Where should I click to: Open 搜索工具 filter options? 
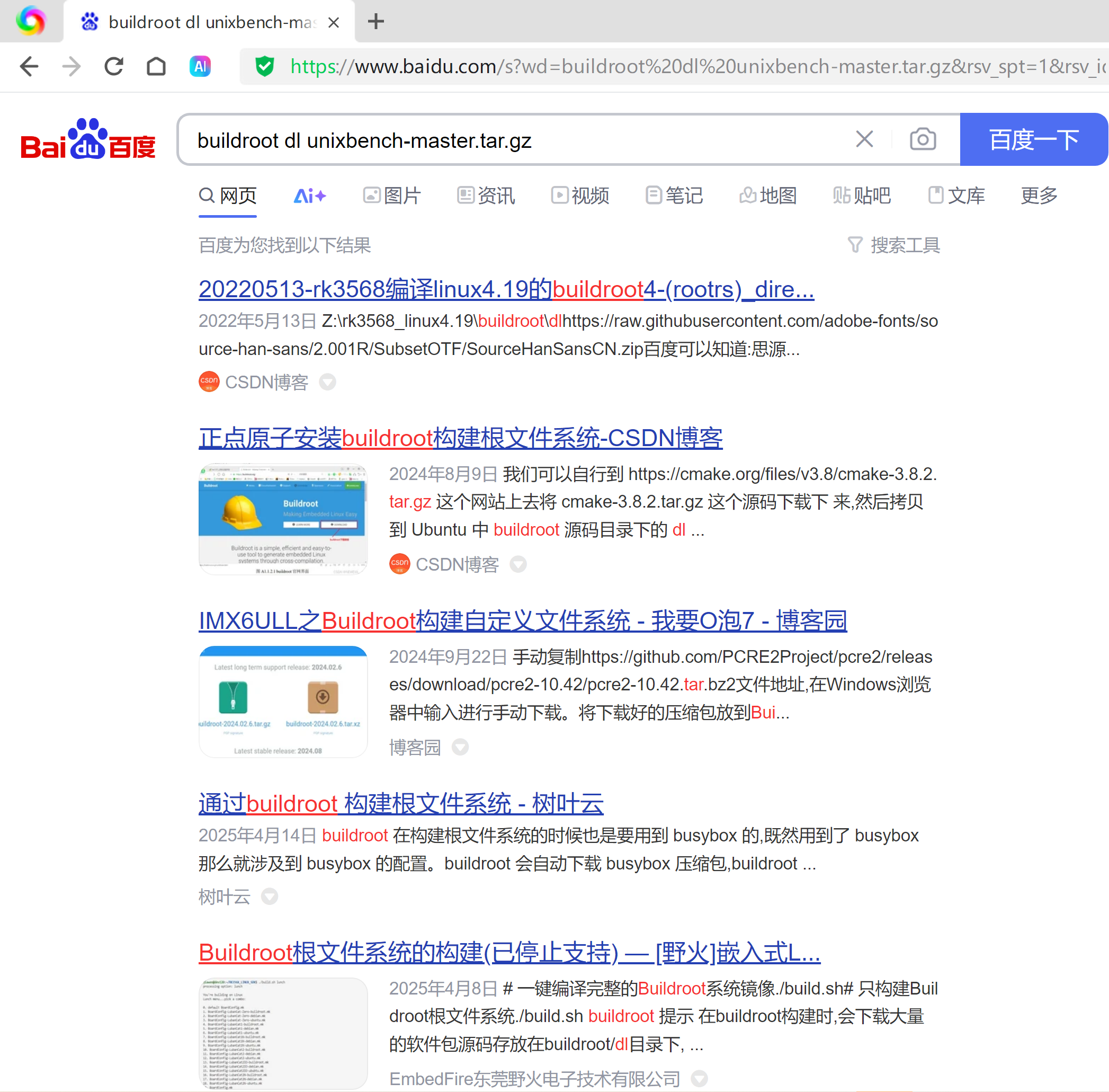894,245
